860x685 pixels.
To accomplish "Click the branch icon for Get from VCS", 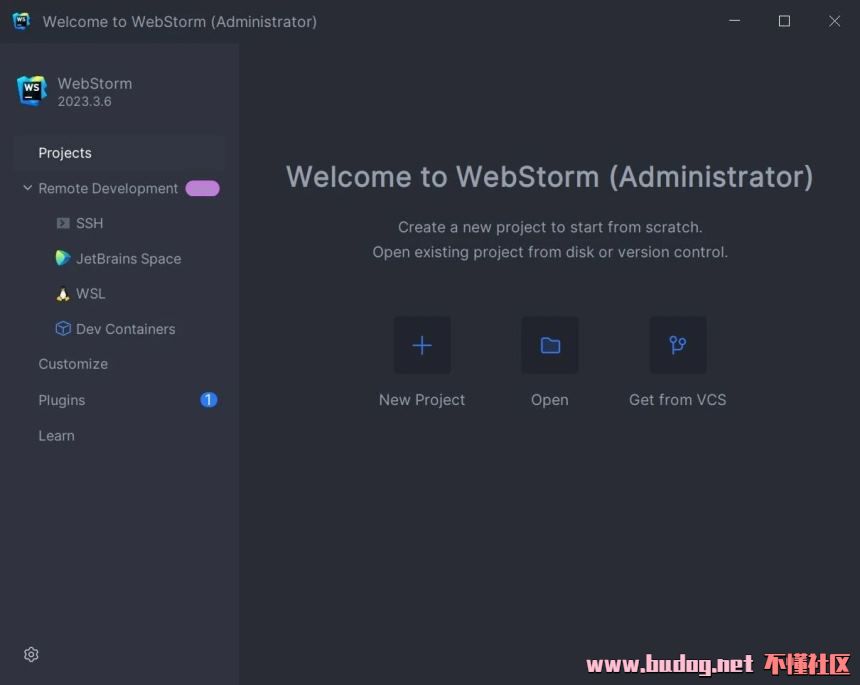I will click(678, 345).
